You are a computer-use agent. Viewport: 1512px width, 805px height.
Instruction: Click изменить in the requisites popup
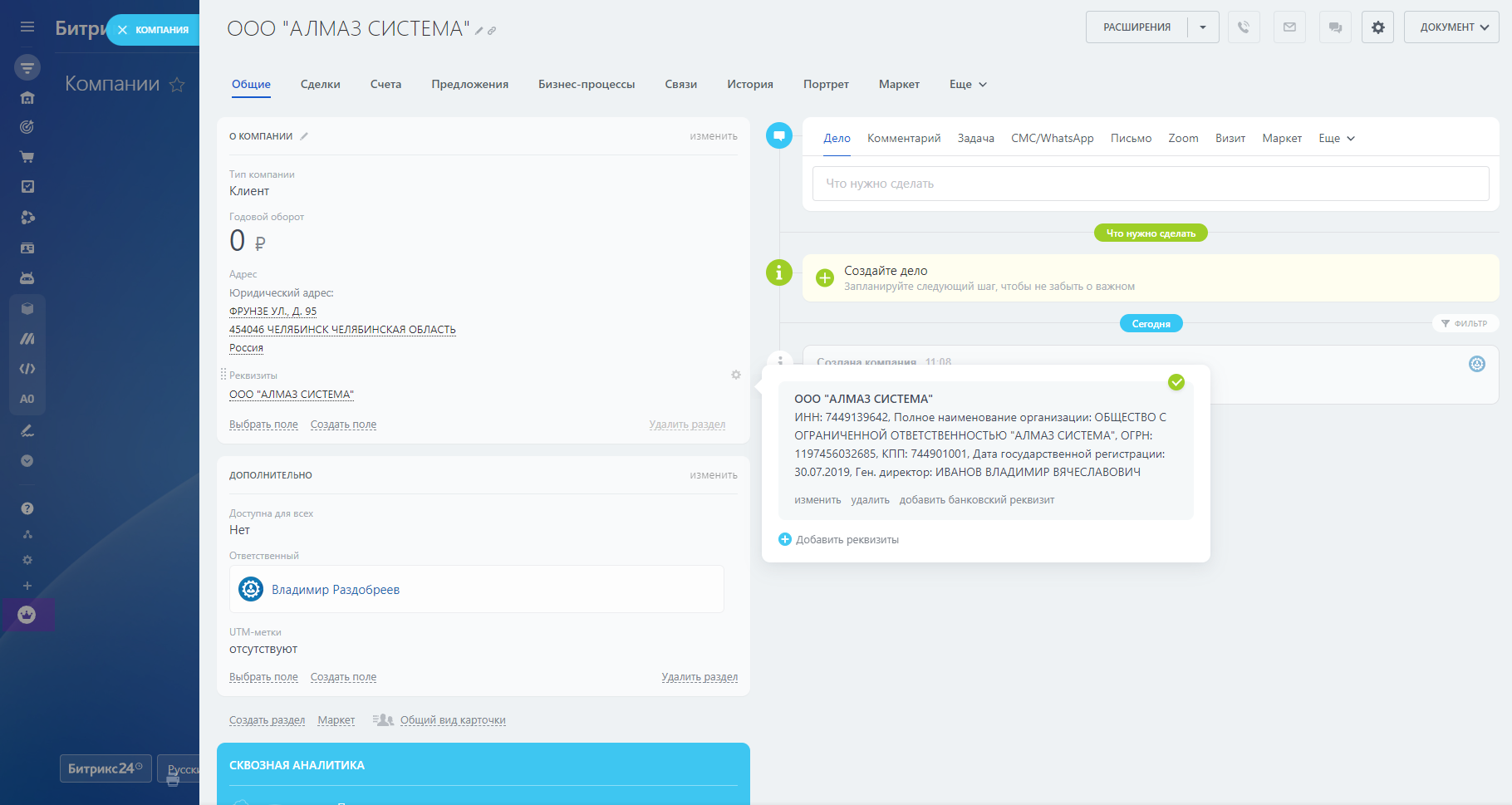(x=817, y=500)
